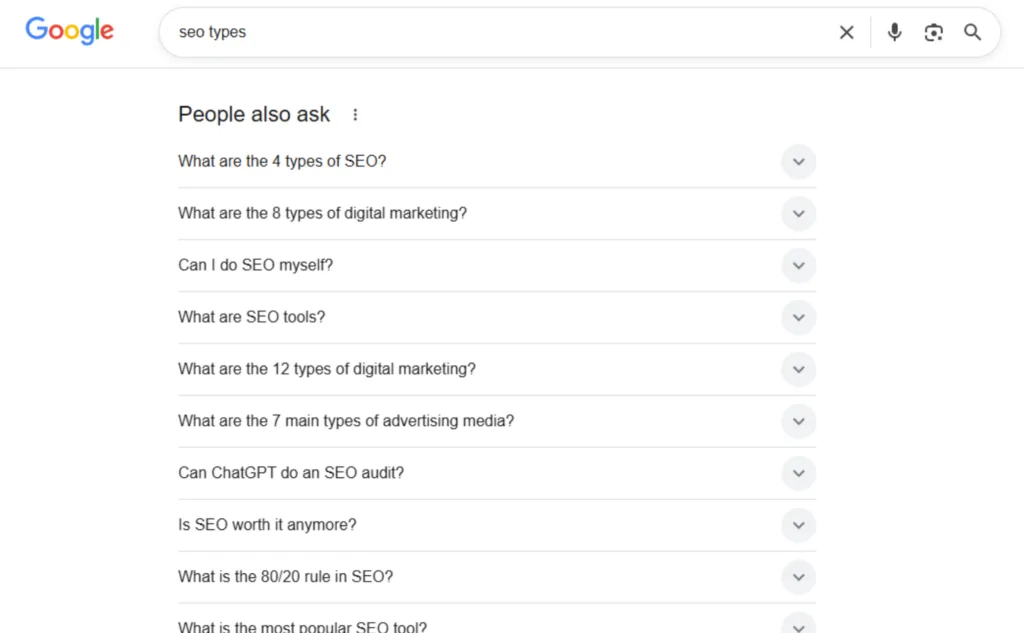Expand 'What are the 4 types of SEO?' chevron
1024x633 pixels.
798,162
